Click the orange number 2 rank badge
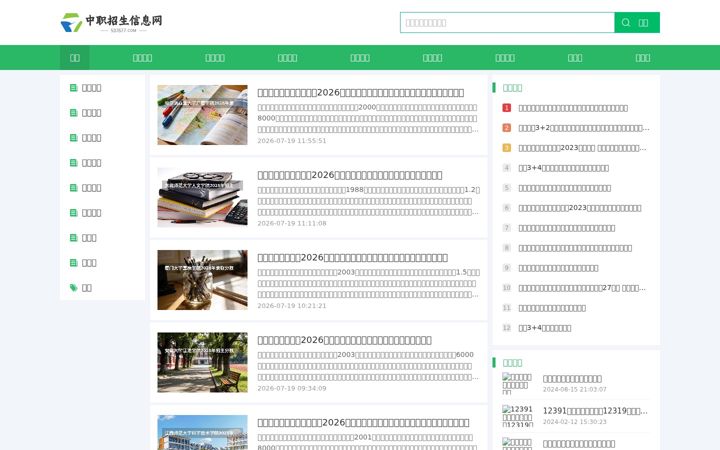The width and height of the screenshot is (720, 450). (x=506, y=128)
